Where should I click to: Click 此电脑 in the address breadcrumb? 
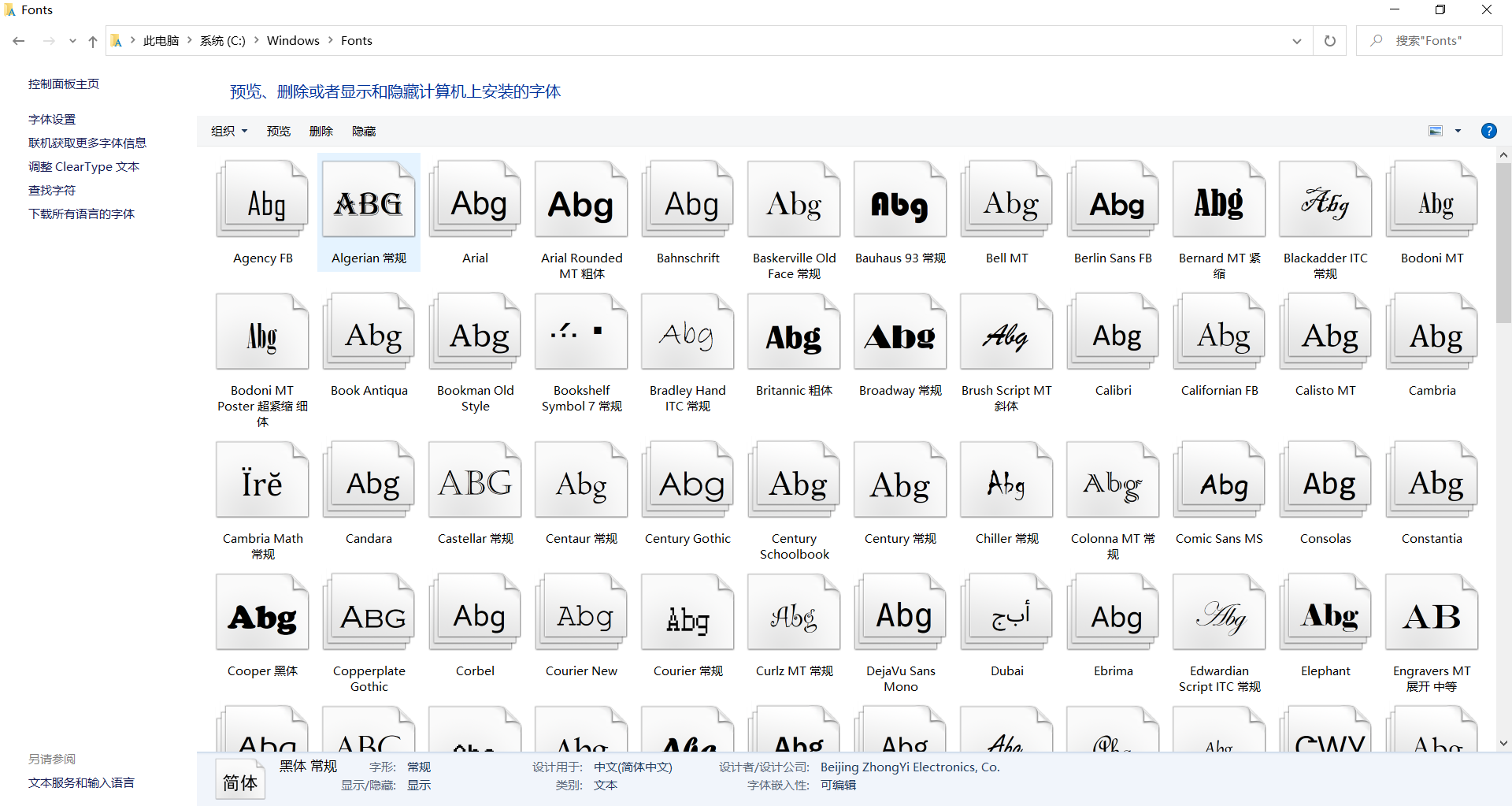161,40
